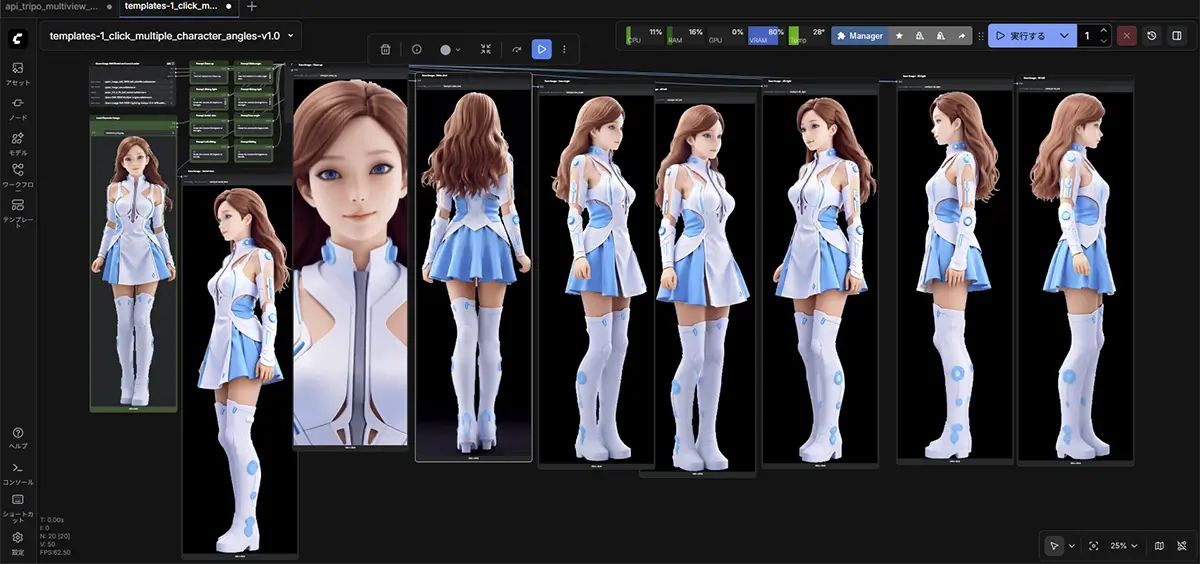This screenshot has width=1200, height=564.
Task: Click 実行する (Run) button
Action: pyautogui.click(x=1021, y=36)
